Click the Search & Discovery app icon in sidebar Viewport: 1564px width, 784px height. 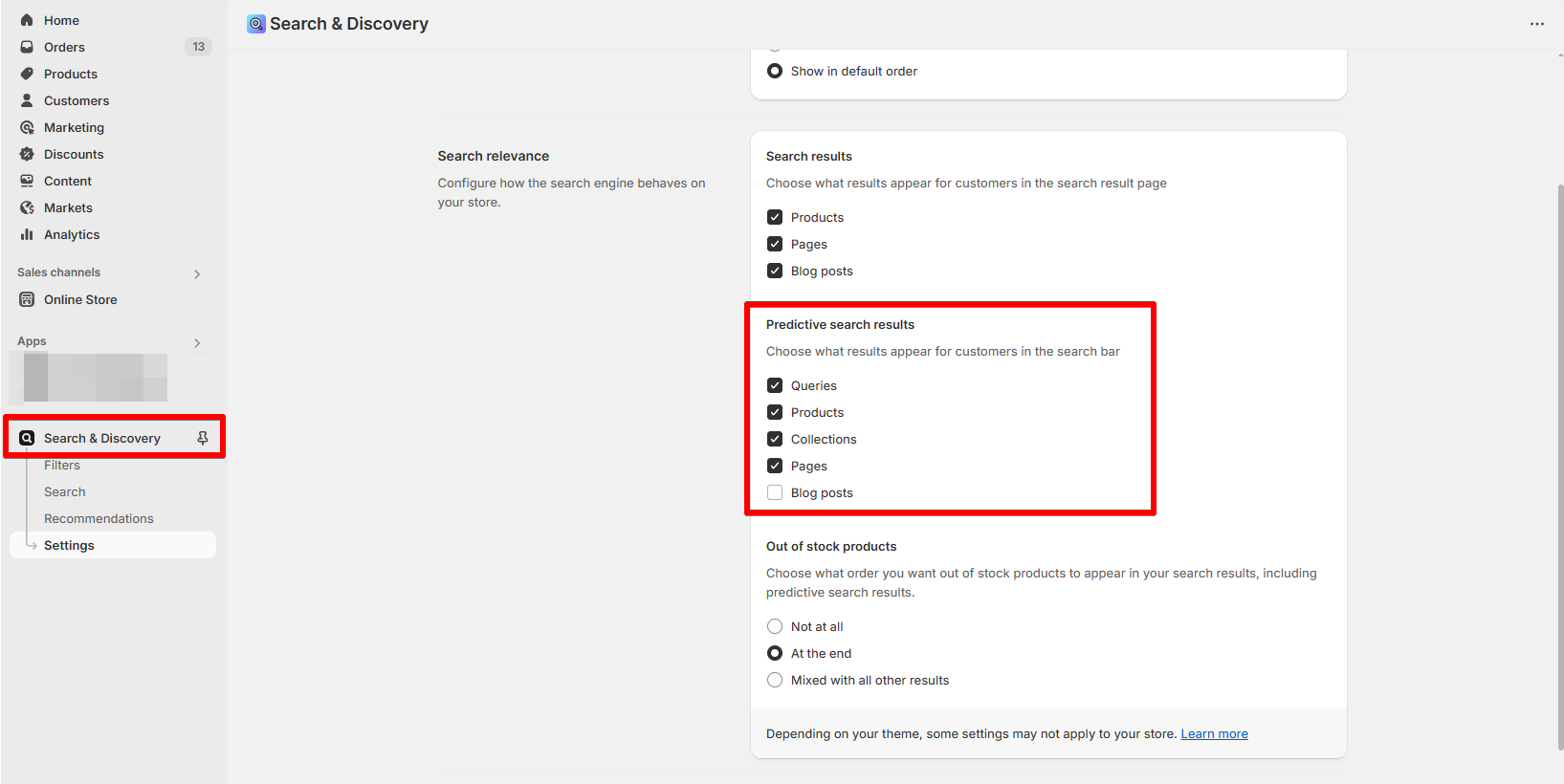tap(27, 438)
